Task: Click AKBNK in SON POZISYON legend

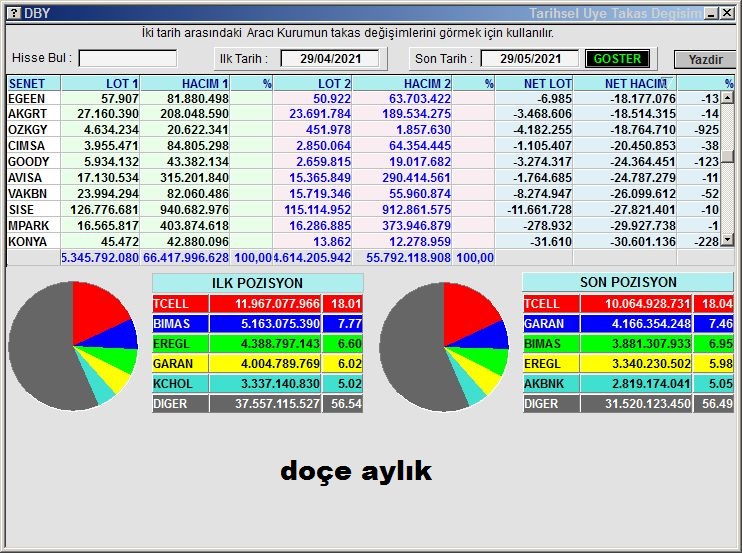Action: tap(551, 384)
